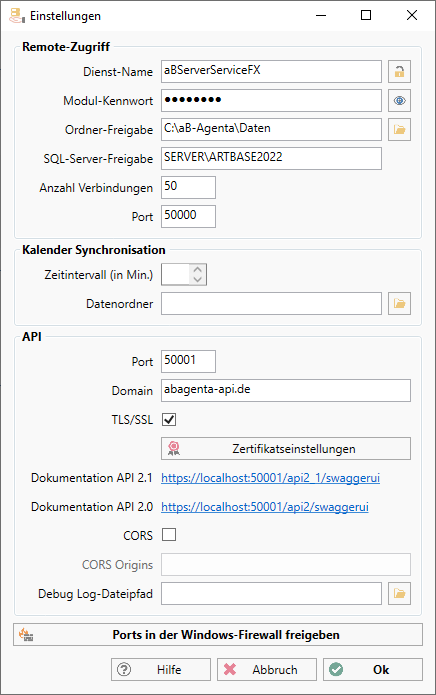Open the Dokumentation API 2.0 swagger link
This screenshot has width=436, height=695.
point(265,507)
